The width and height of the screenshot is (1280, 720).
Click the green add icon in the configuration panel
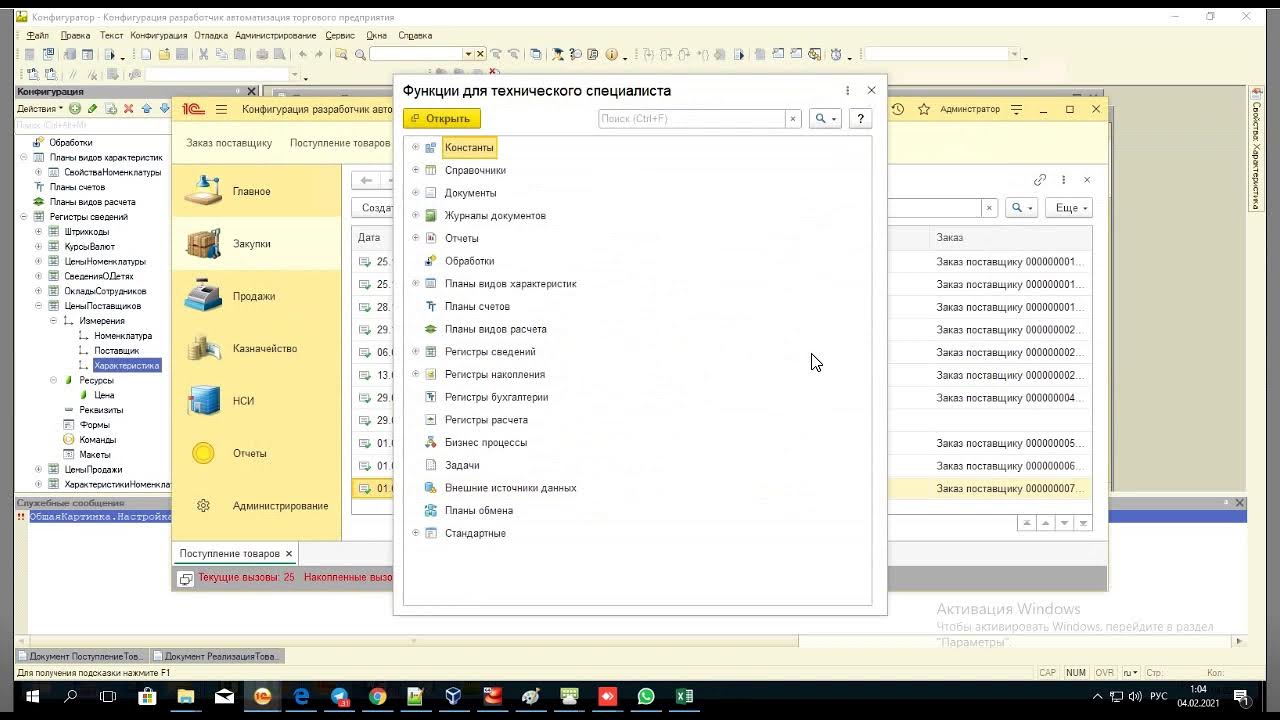pos(75,108)
